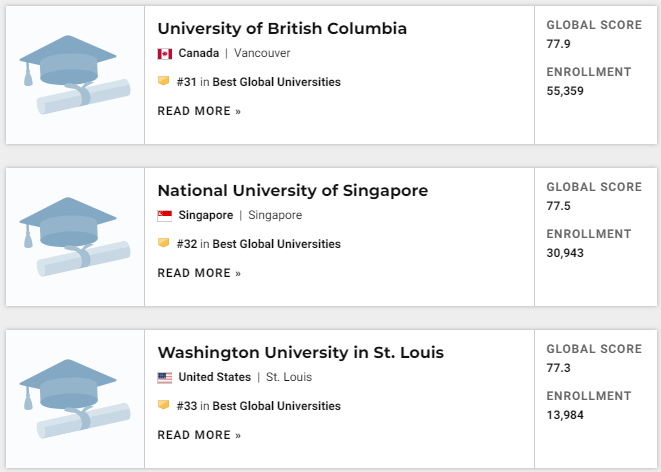This screenshot has width=661, height=472.
Task: Click the global score 77.9 value
Action: pyautogui.click(x=558, y=44)
